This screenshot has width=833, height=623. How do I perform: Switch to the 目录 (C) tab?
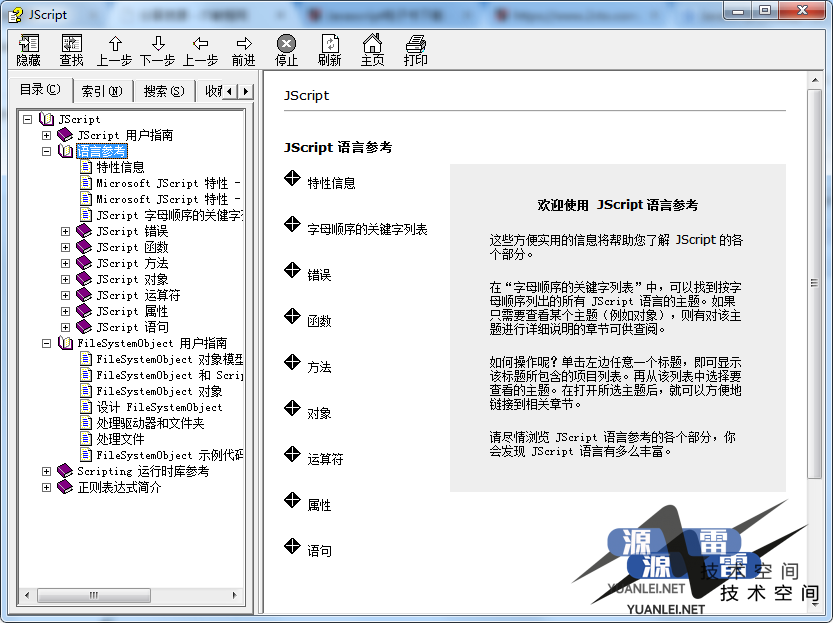pos(40,90)
